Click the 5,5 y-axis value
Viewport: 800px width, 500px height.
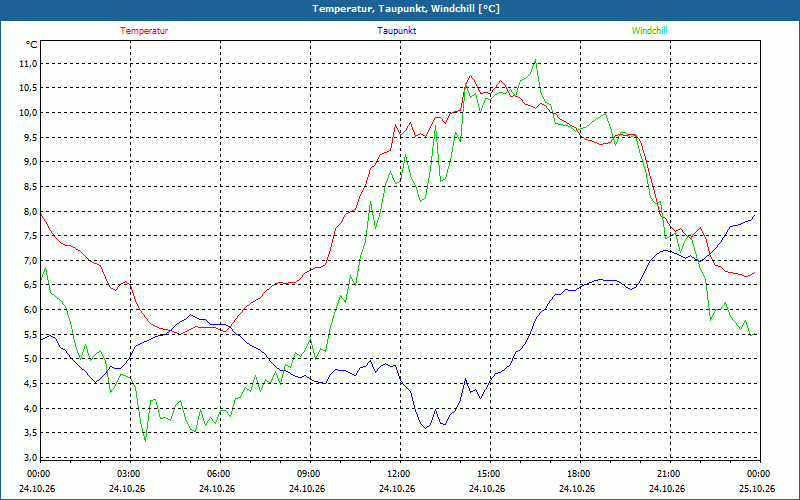point(30,334)
